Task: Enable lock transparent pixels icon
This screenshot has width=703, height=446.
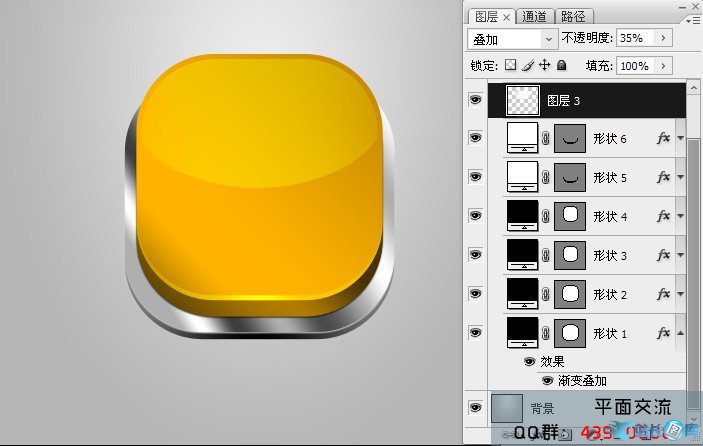Action: point(510,65)
